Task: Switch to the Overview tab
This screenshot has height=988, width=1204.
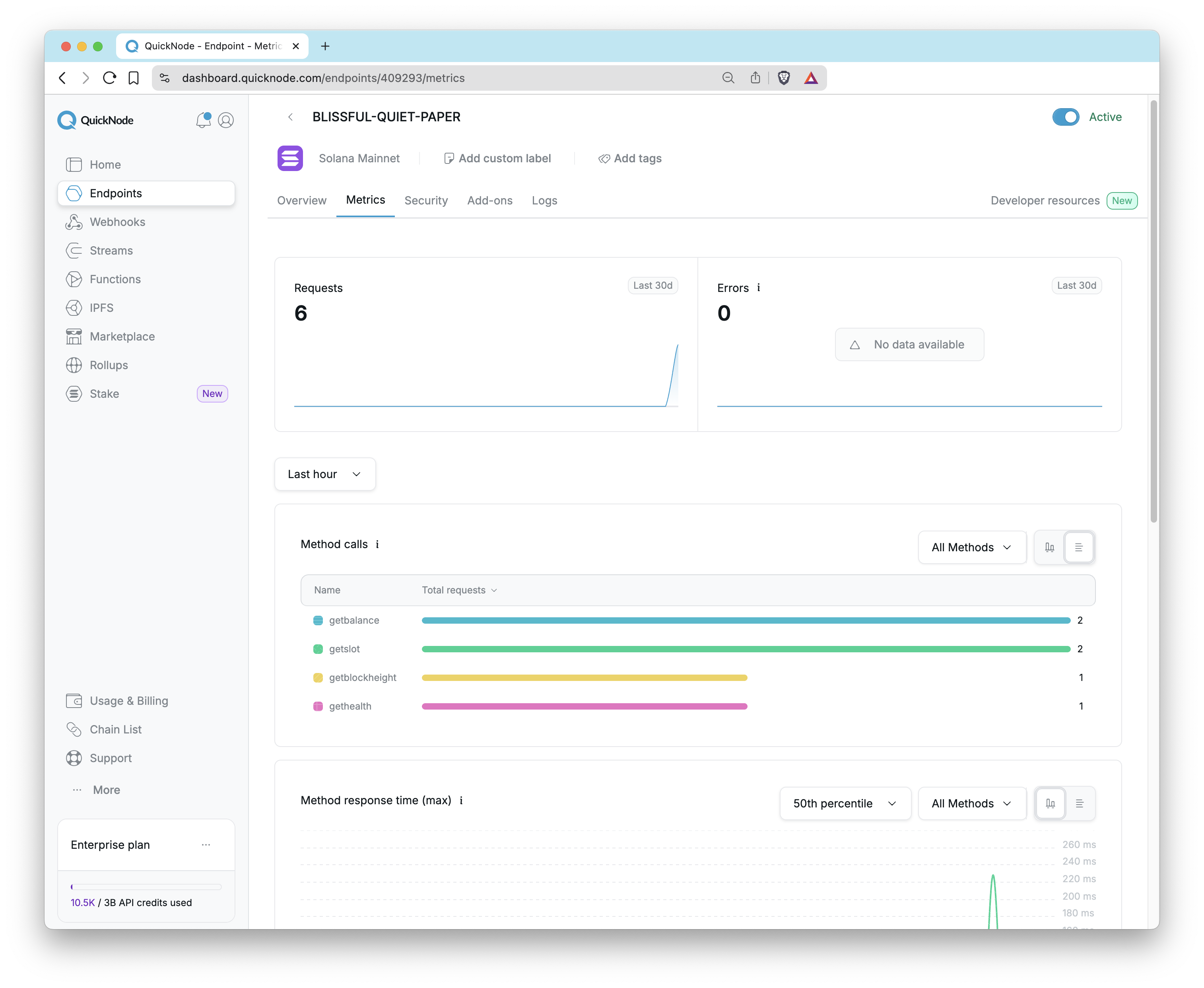Action: pos(301,200)
